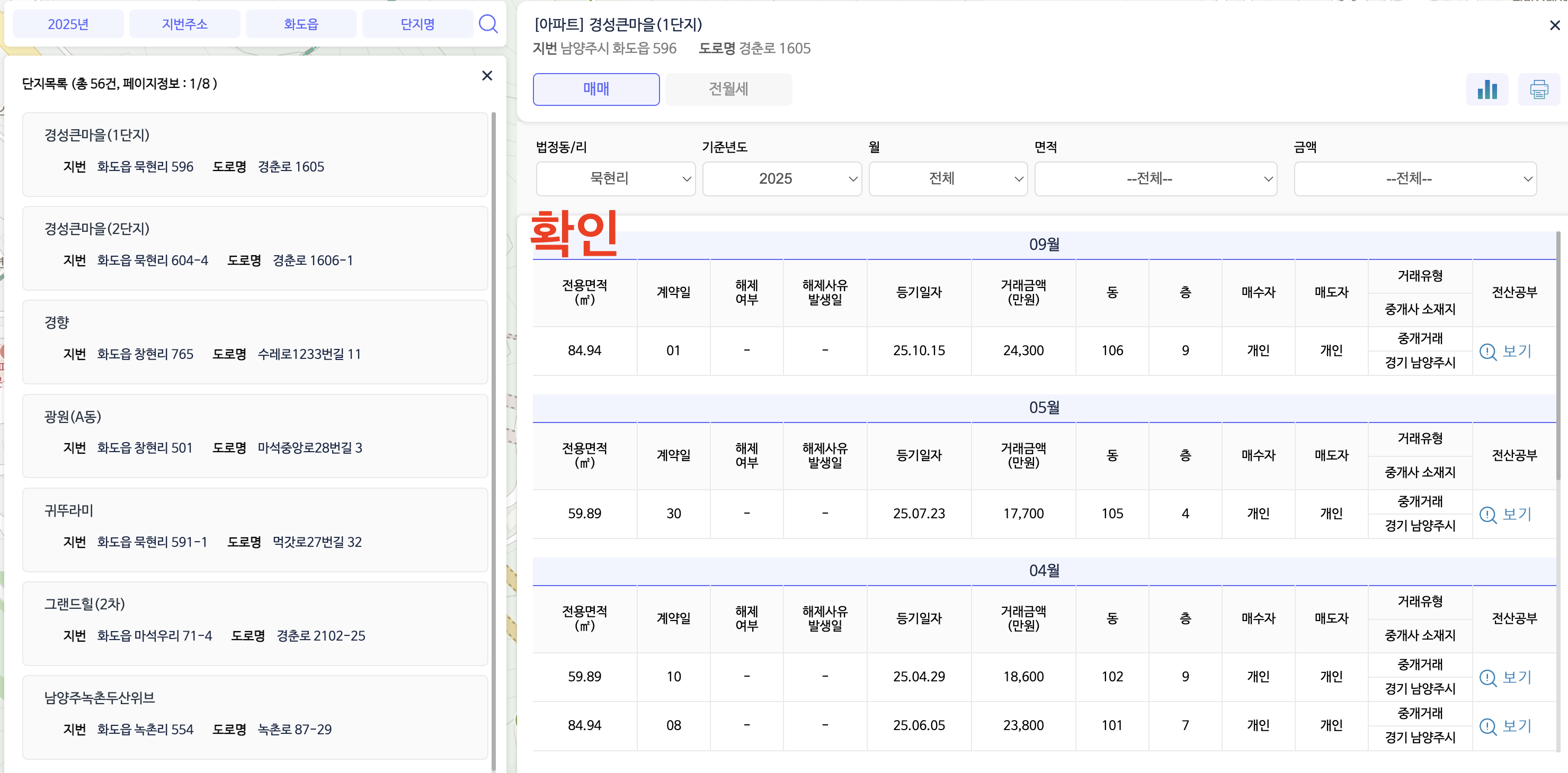Open the 면적 filter dropdown
Screen dimensions: 1568x773
point(1155,179)
